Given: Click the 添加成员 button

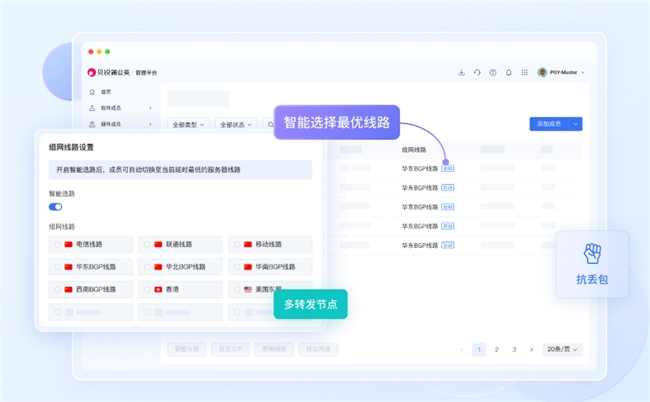Looking at the screenshot, I should pos(549,124).
